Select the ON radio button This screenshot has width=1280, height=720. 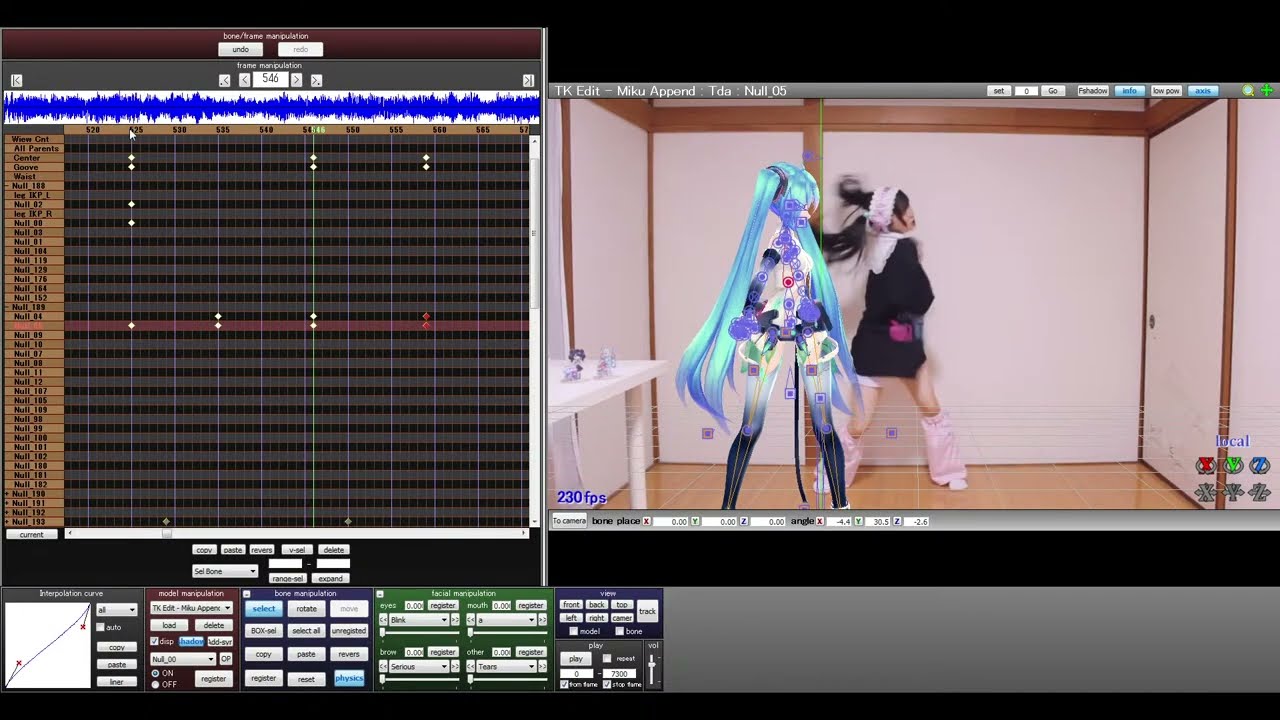click(x=155, y=674)
